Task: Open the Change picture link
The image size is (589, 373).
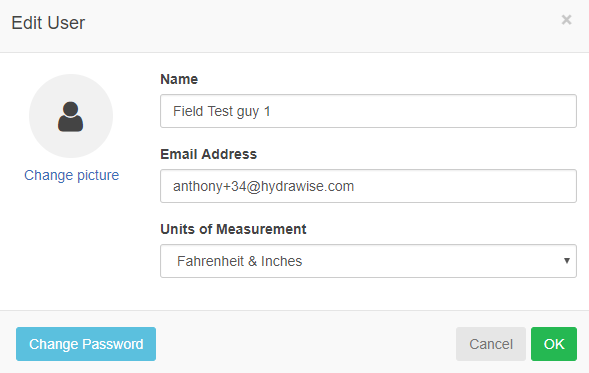Action: click(x=71, y=175)
